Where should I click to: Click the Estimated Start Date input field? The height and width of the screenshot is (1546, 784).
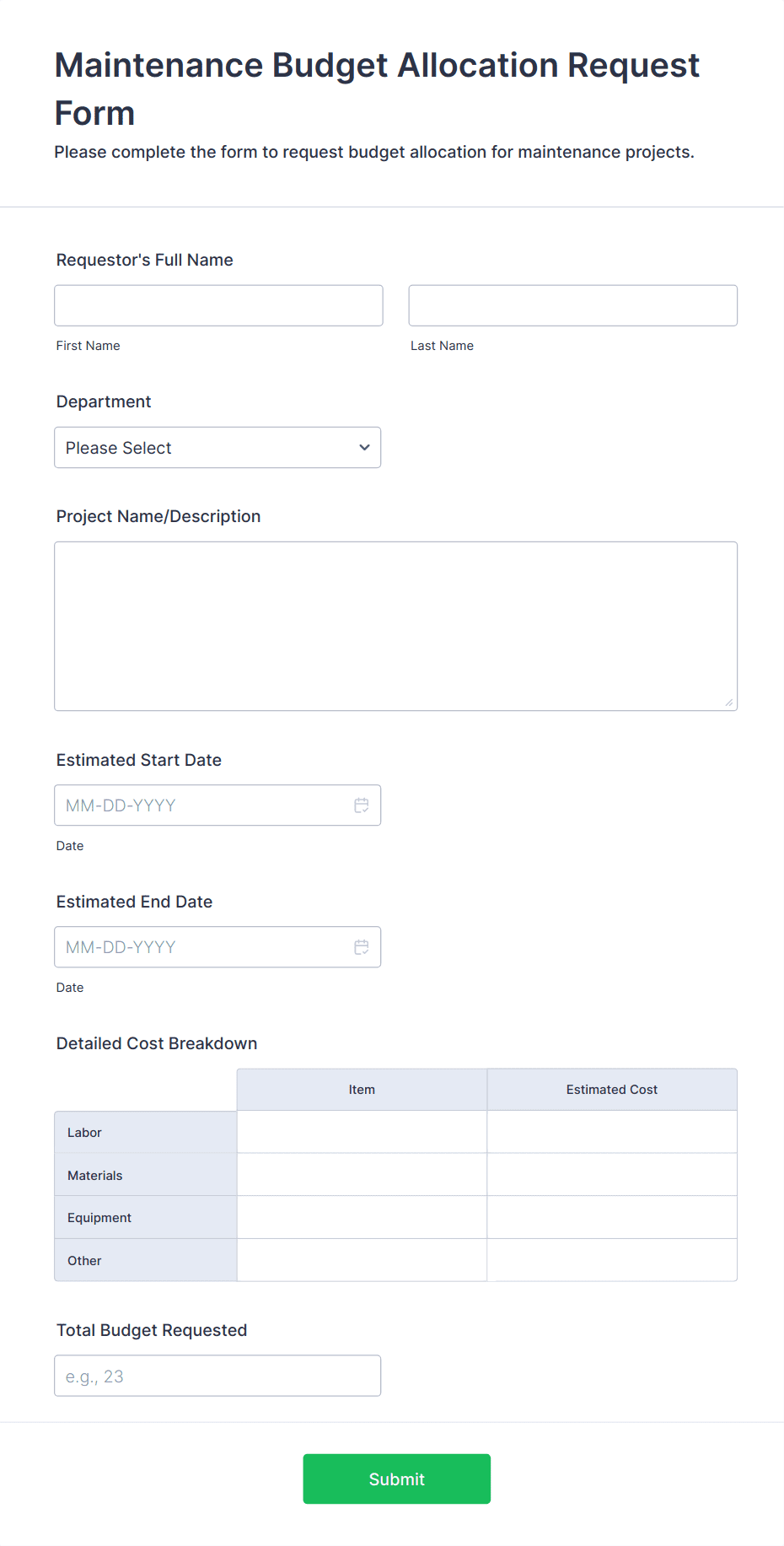point(202,805)
